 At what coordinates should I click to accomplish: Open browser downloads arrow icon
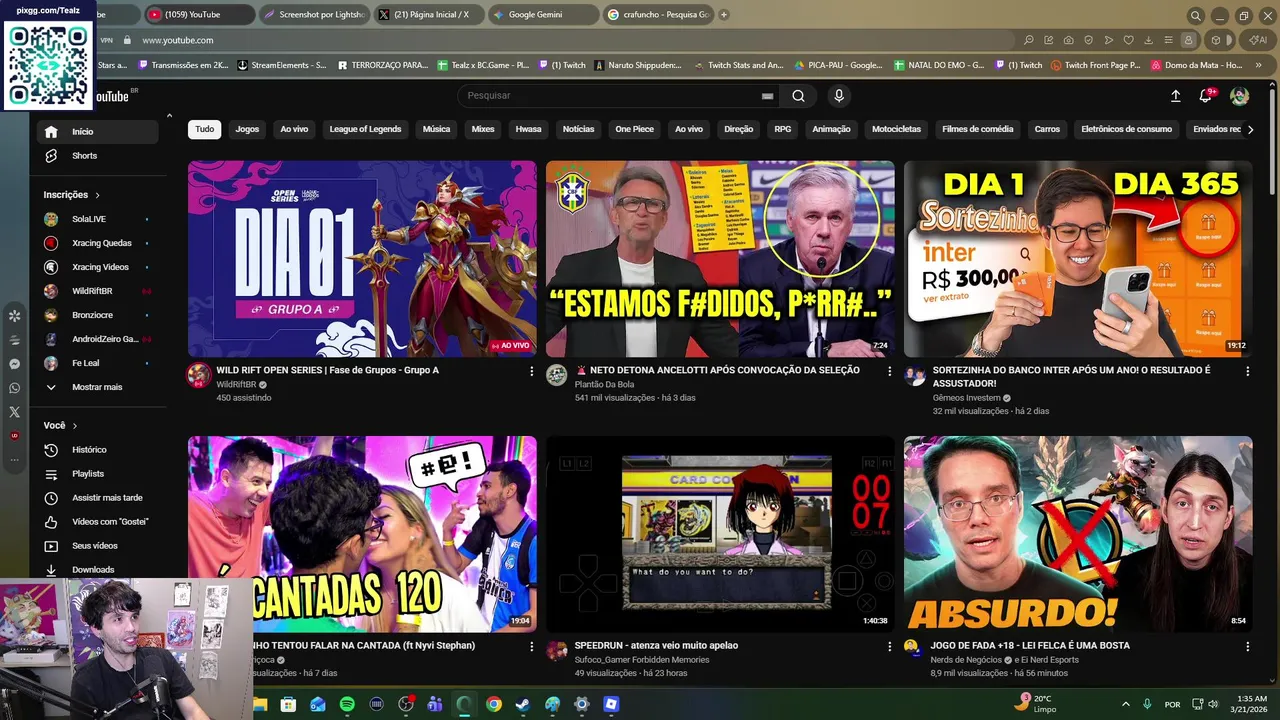(1148, 40)
